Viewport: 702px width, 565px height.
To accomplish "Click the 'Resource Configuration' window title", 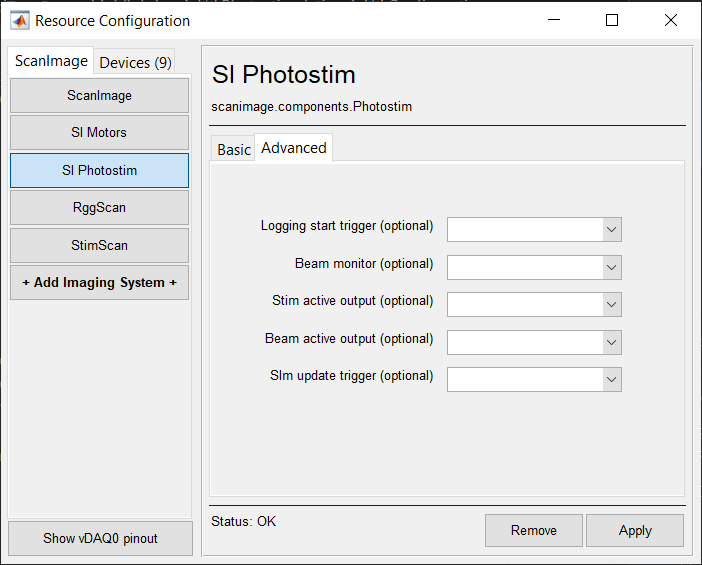I will pos(112,21).
